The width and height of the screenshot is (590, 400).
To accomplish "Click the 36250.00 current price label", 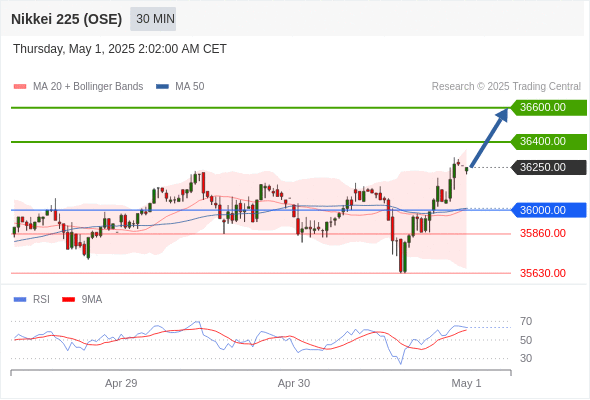I will pyautogui.click(x=549, y=167).
